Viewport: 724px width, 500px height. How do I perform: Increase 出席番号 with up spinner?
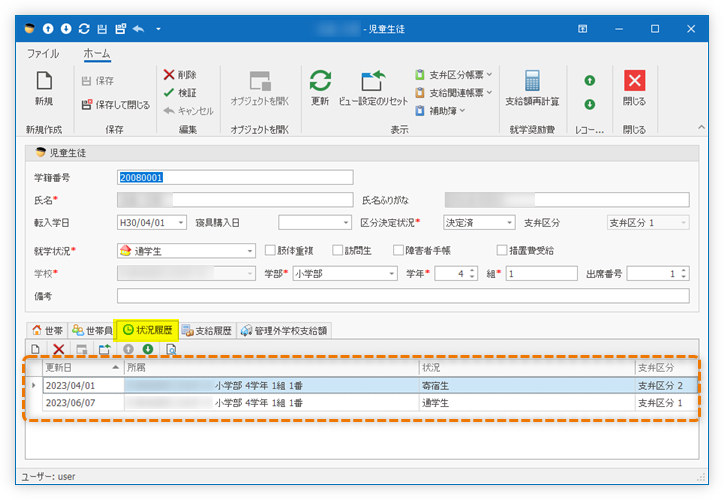point(684,271)
